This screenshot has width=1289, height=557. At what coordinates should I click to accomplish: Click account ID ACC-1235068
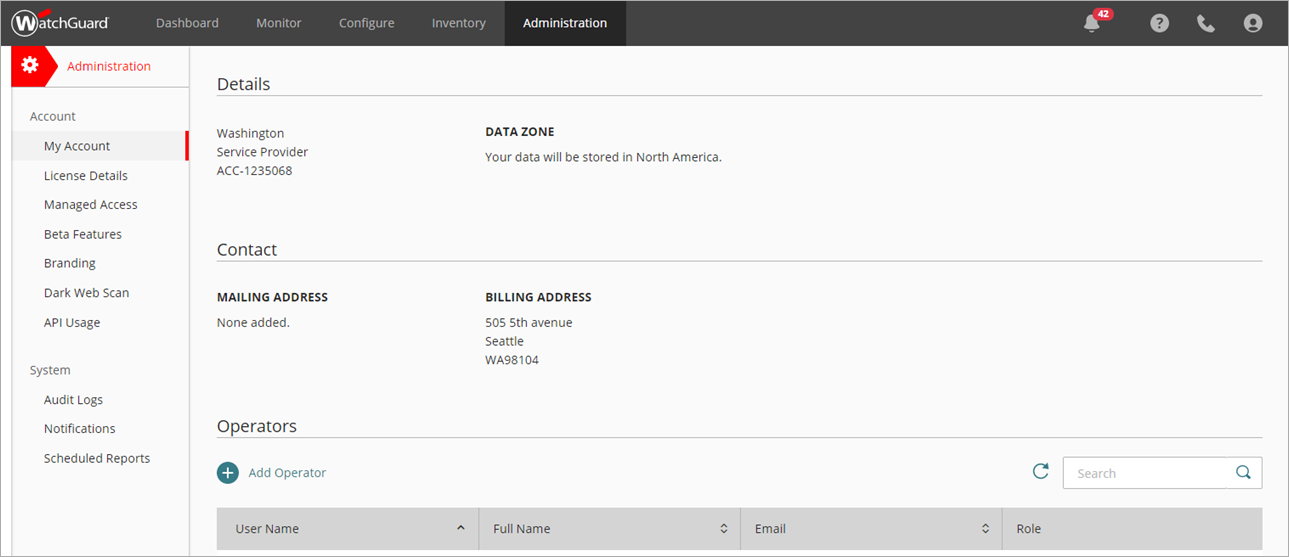[254, 171]
